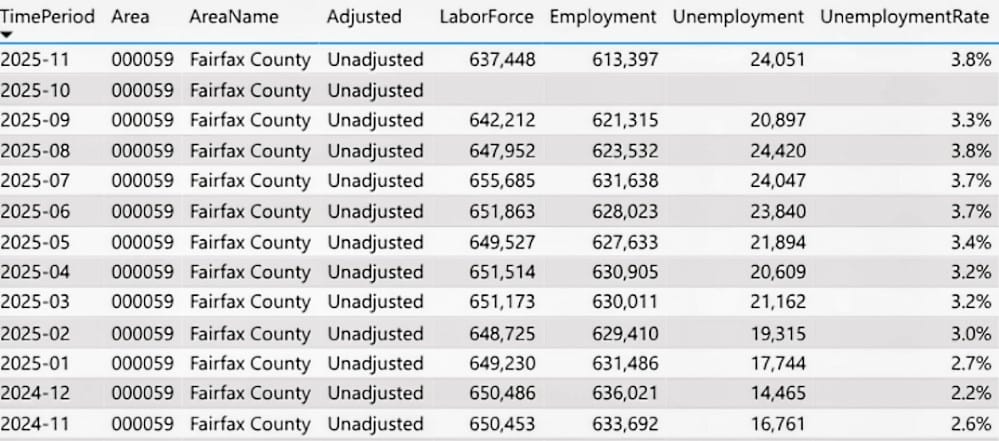Click the Area column header
The image size is (999, 441).
[130, 17]
